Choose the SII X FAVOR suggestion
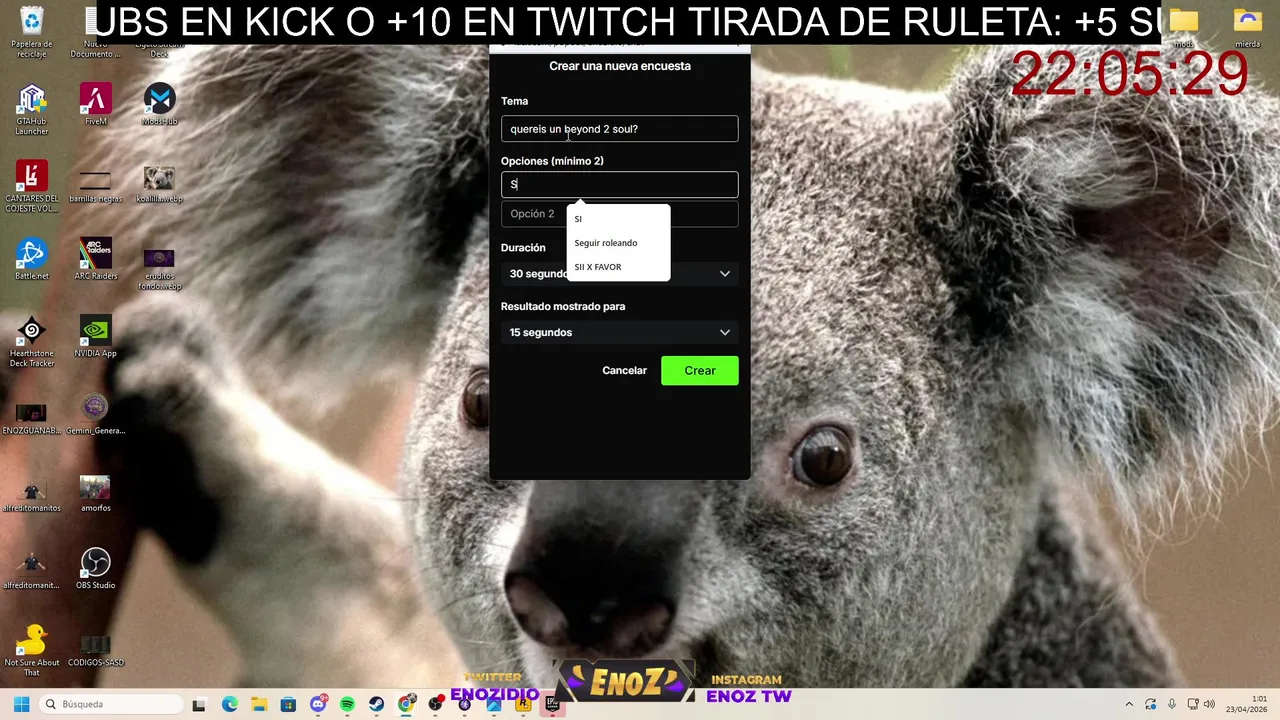This screenshot has width=1280, height=720. (x=618, y=267)
